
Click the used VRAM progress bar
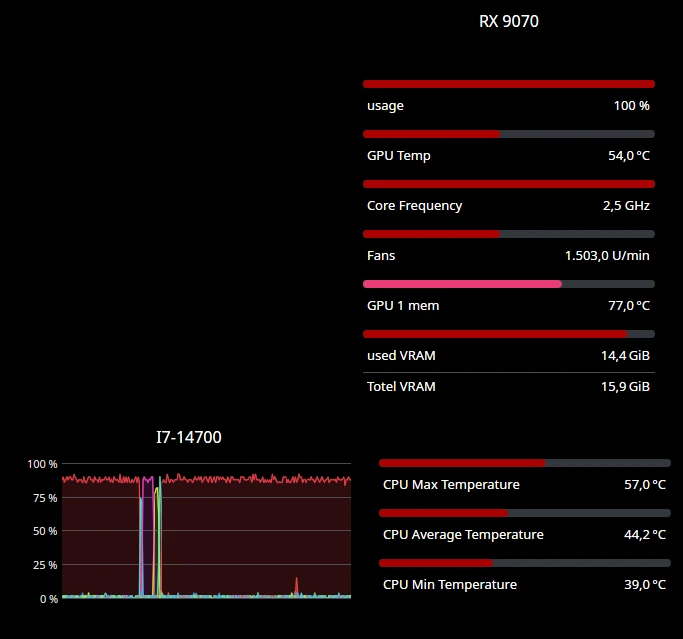click(509, 334)
